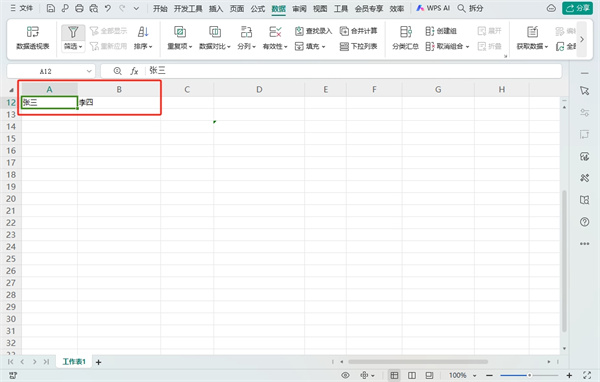Expand the zoom percentage dropdown arrow

click(x=474, y=375)
